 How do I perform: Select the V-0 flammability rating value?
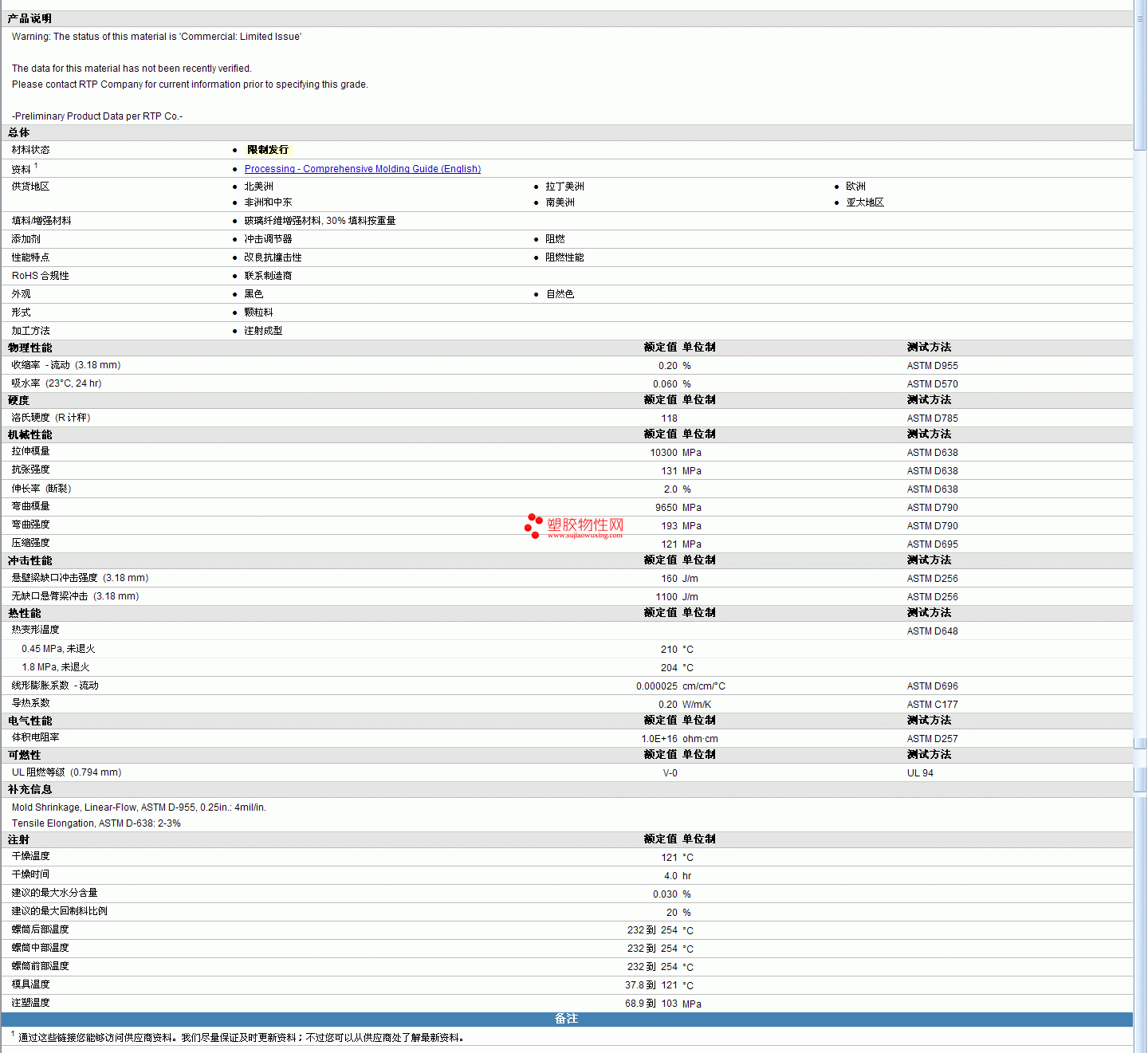(x=670, y=773)
